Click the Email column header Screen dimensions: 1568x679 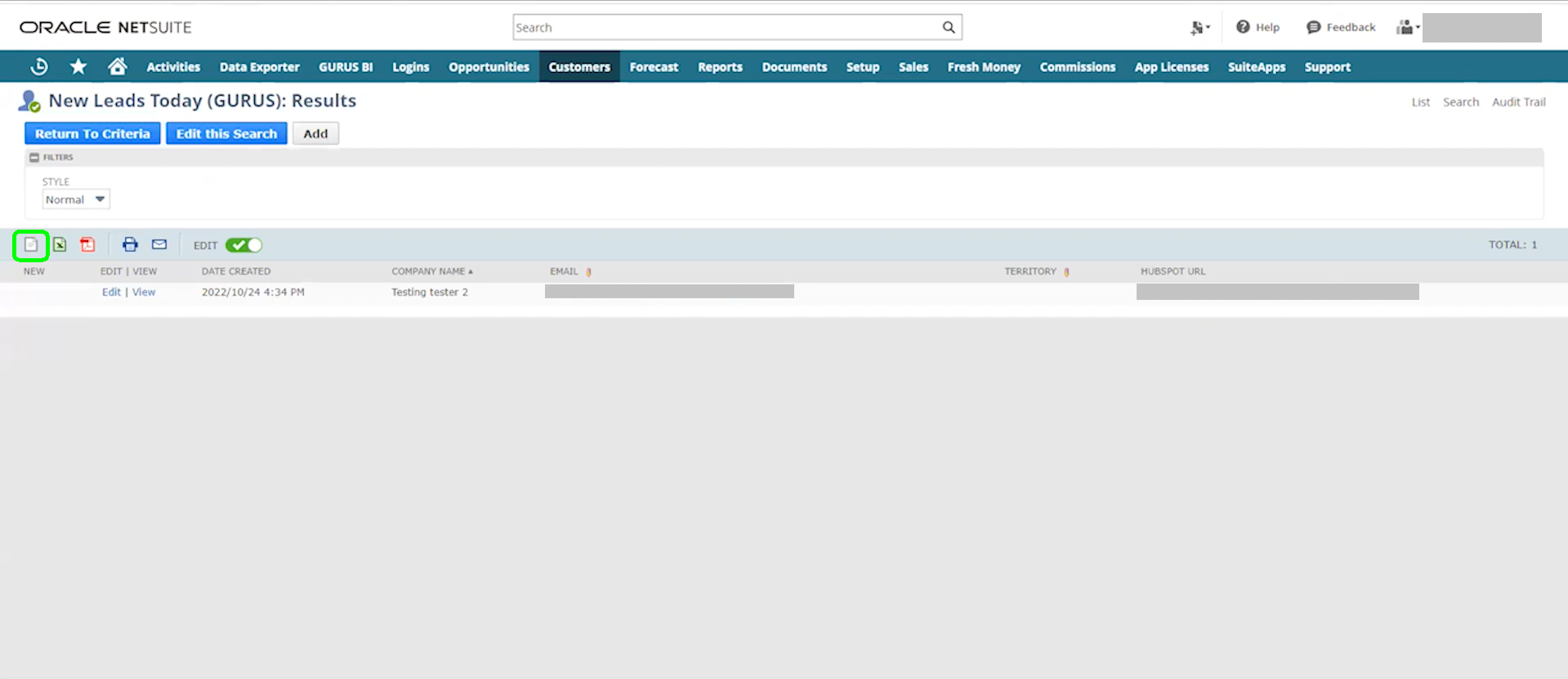[x=564, y=271]
